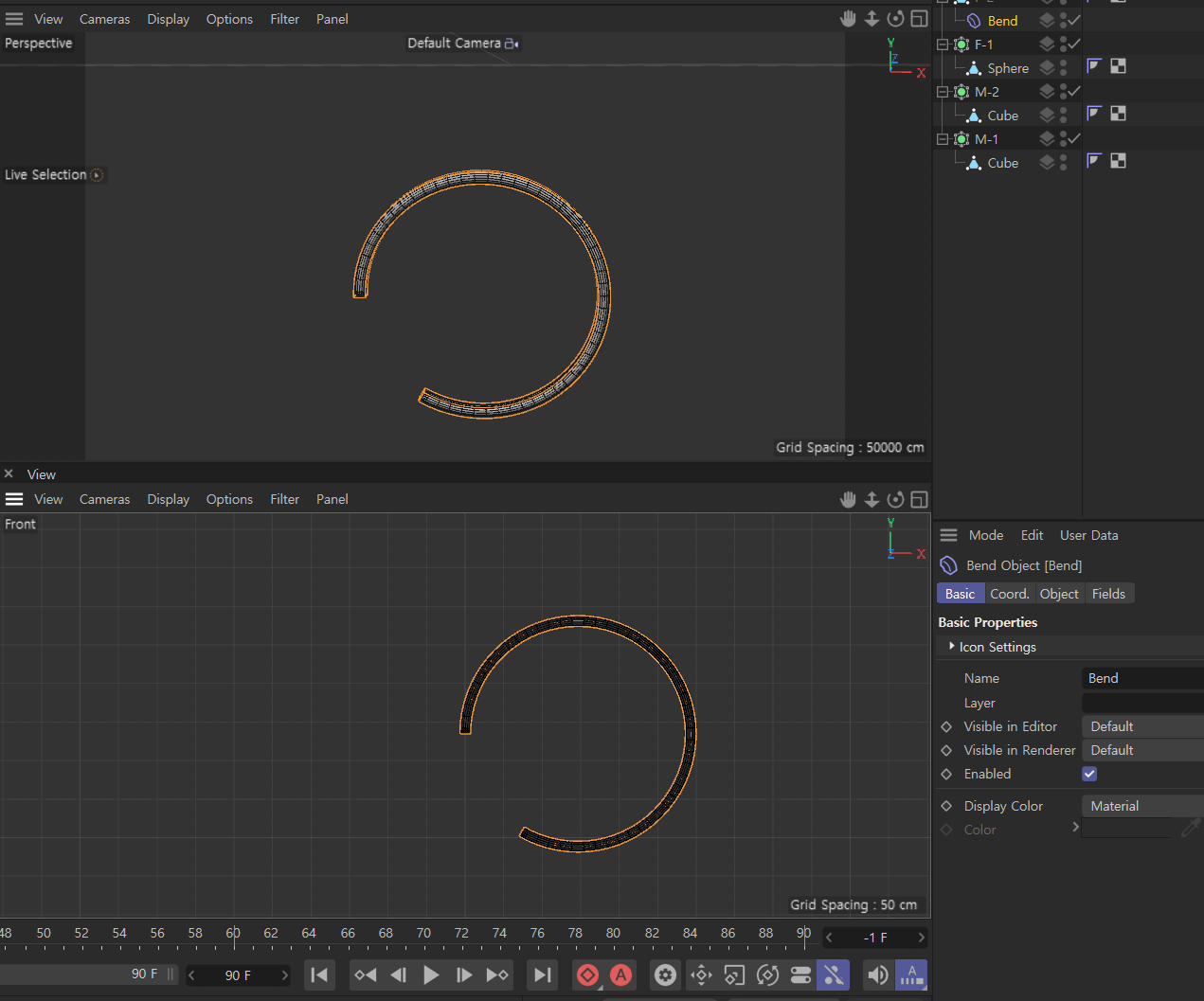
Task: Click the empty Layer field
Action: pos(1142,703)
